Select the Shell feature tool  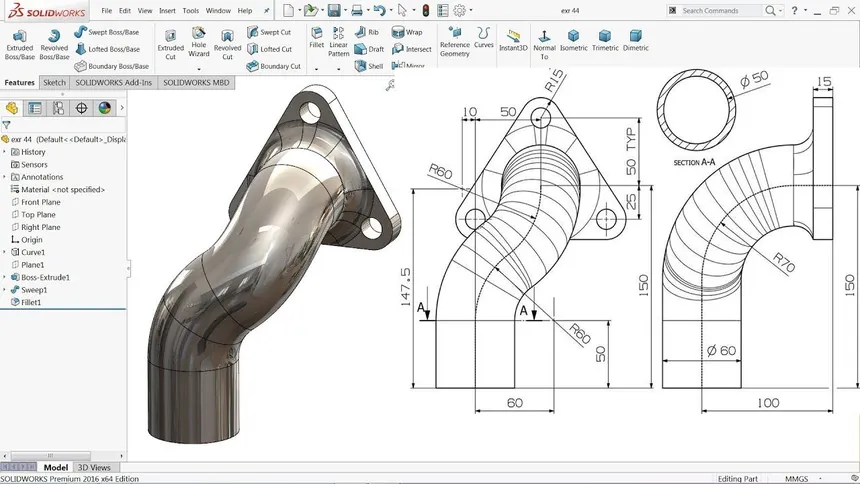368,66
